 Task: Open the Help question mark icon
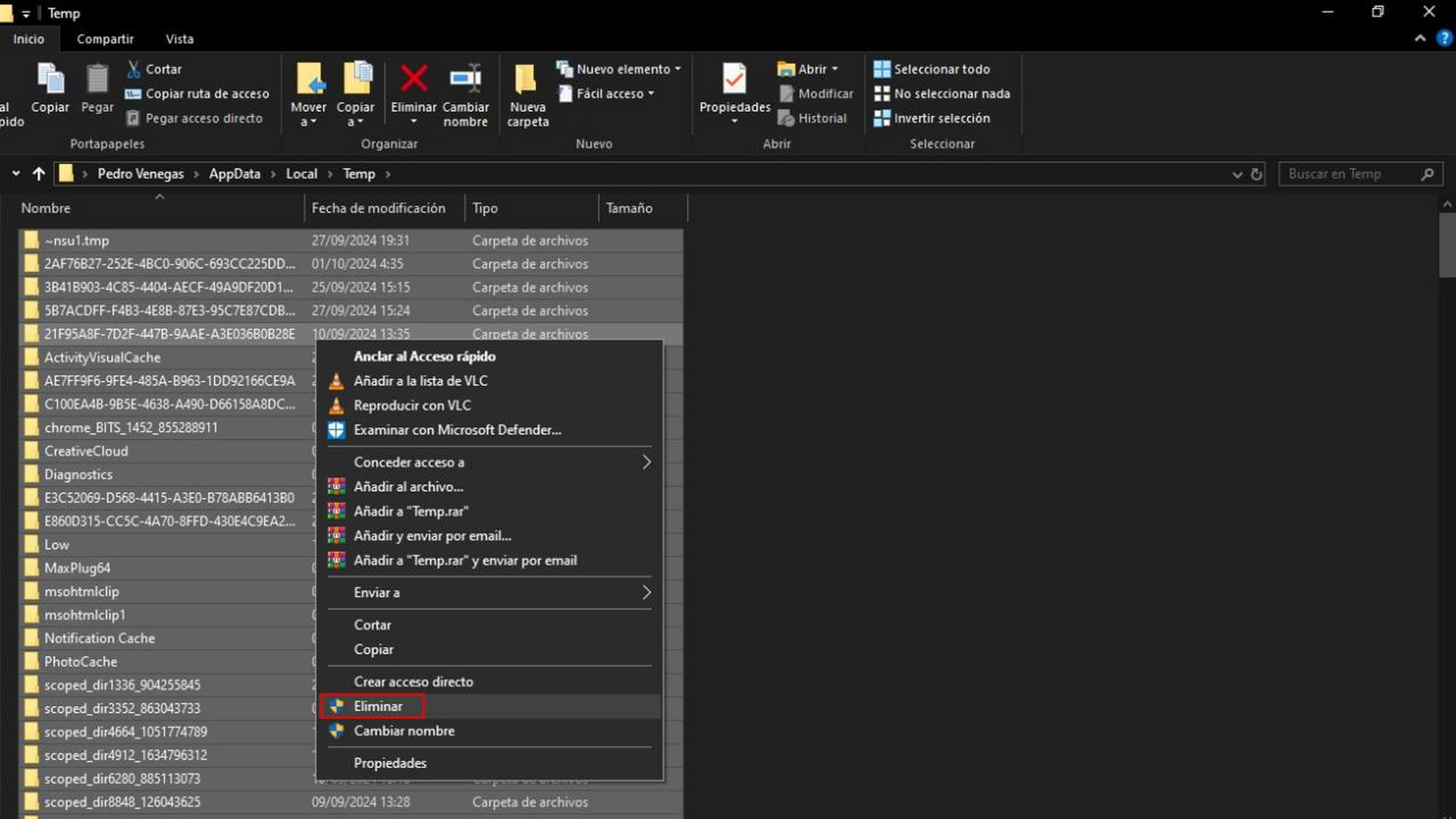1444,38
